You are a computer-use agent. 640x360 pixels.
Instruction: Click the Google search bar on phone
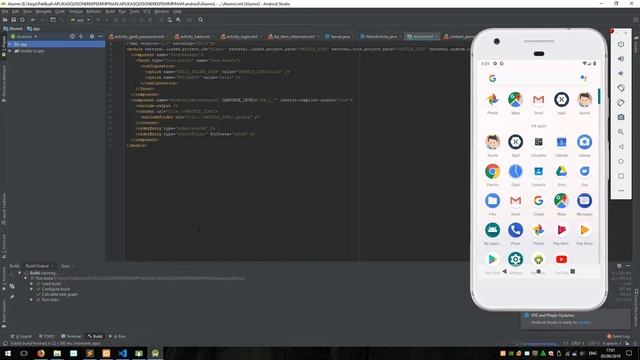(538, 78)
